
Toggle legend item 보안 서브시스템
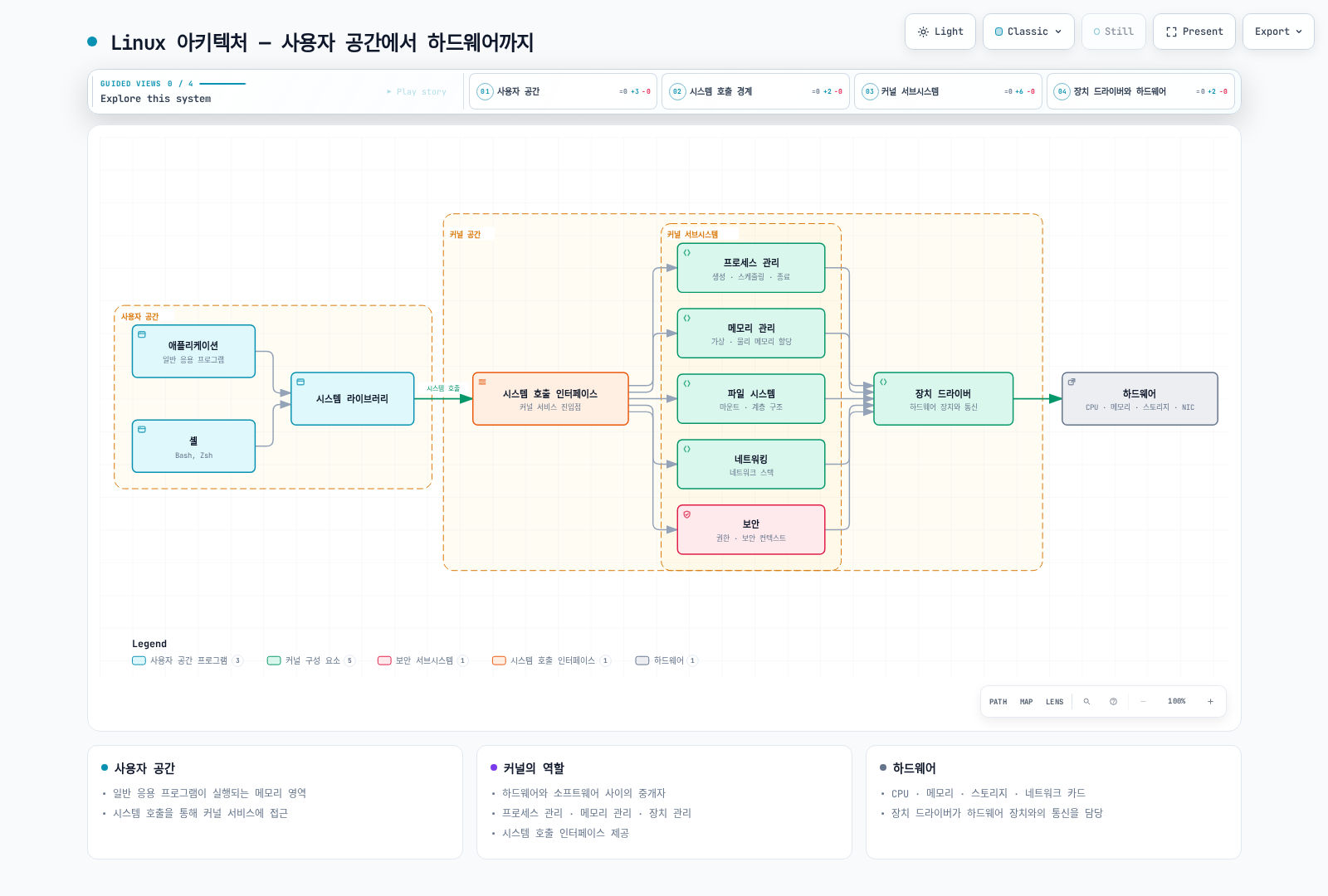point(423,660)
